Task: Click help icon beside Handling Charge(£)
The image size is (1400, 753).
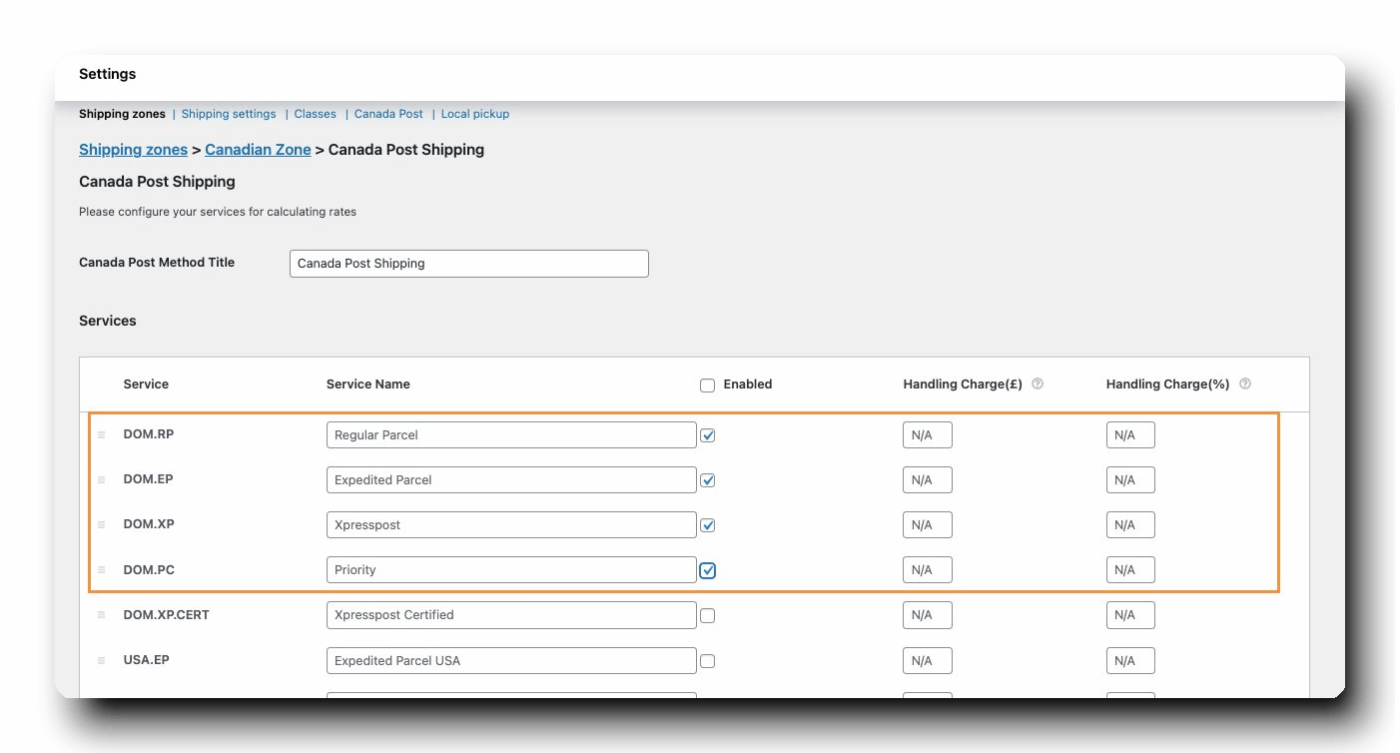Action: 1037,384
